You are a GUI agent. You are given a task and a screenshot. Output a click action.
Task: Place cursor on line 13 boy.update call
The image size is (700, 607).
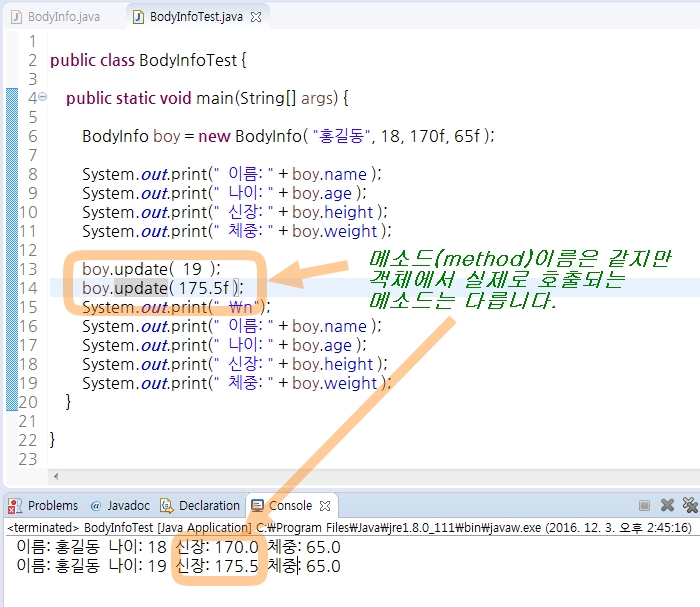tap(151, 269)
